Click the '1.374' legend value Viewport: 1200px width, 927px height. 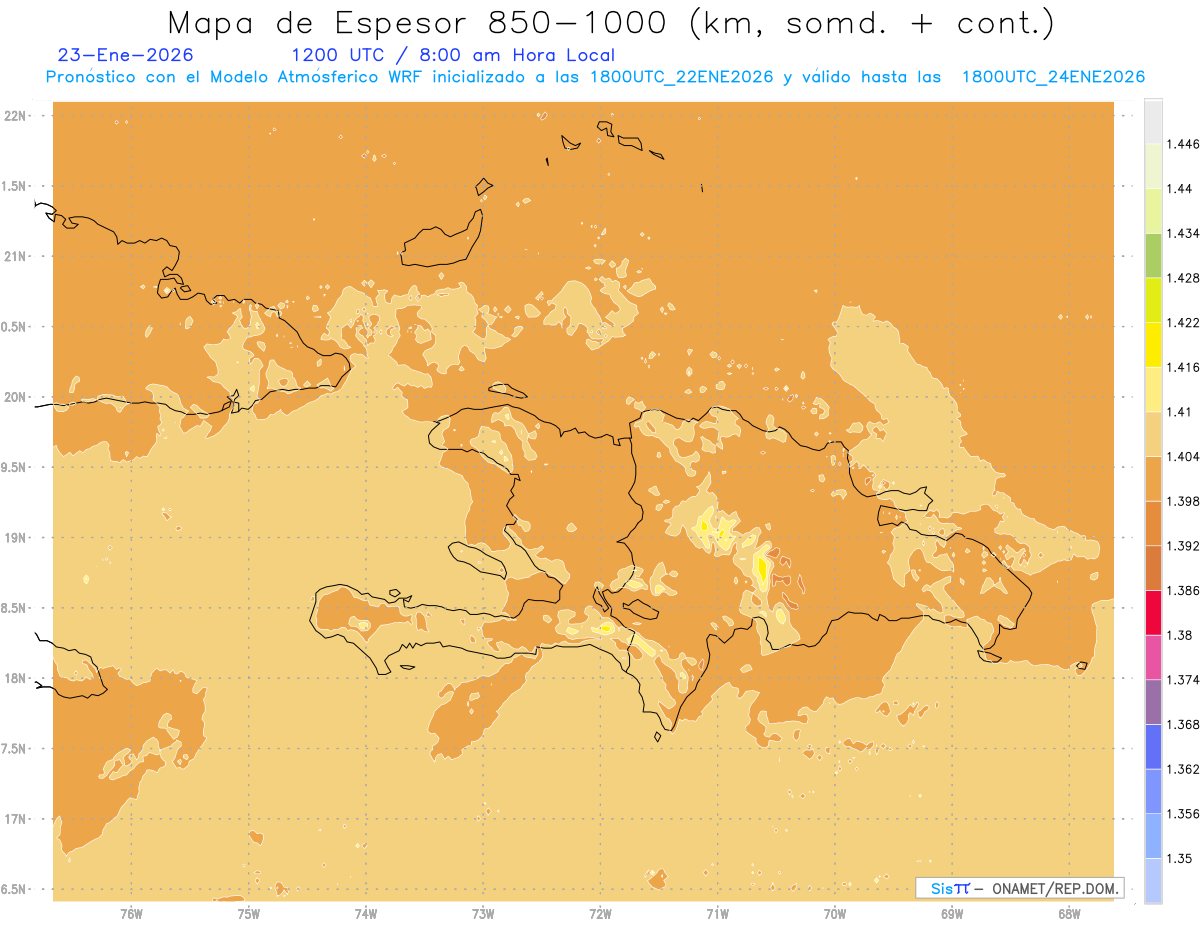coord(1183,680)
